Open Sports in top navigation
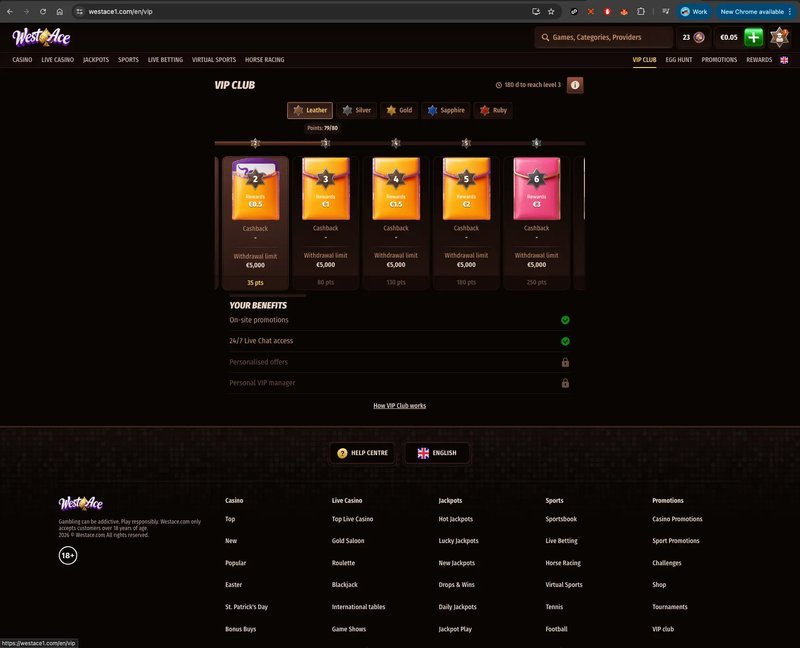800x648 pixels. pyautogui.click(x=128, y=60)
